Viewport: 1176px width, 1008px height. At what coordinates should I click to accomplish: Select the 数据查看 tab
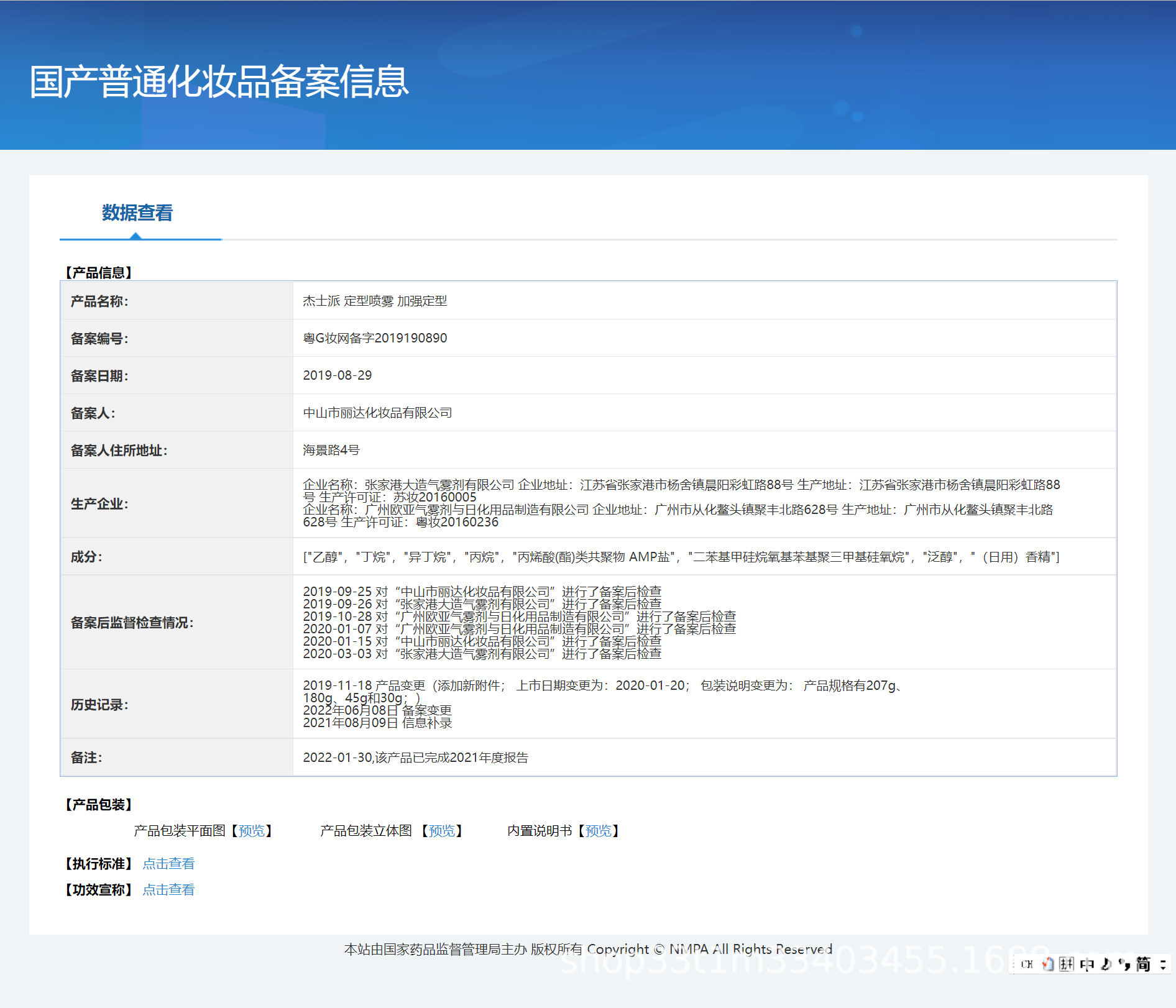(x=137, y=213)
